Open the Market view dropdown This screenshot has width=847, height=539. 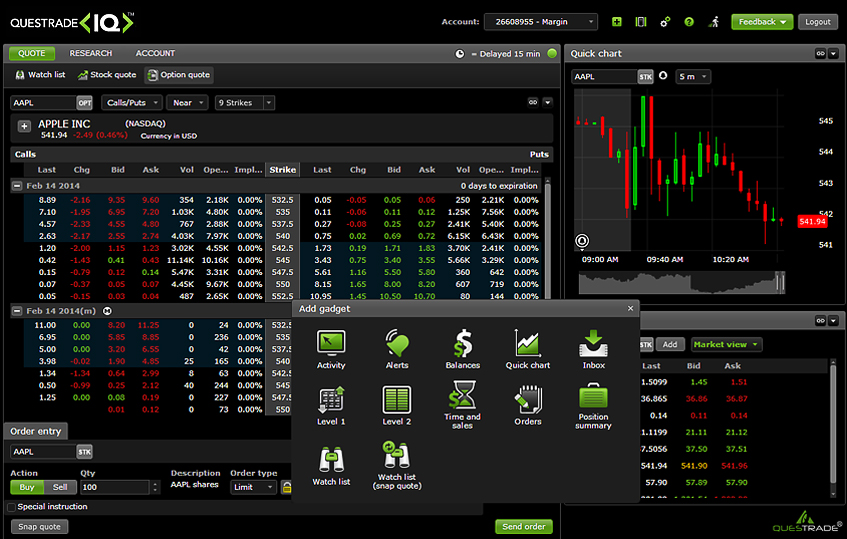[727, 345]
